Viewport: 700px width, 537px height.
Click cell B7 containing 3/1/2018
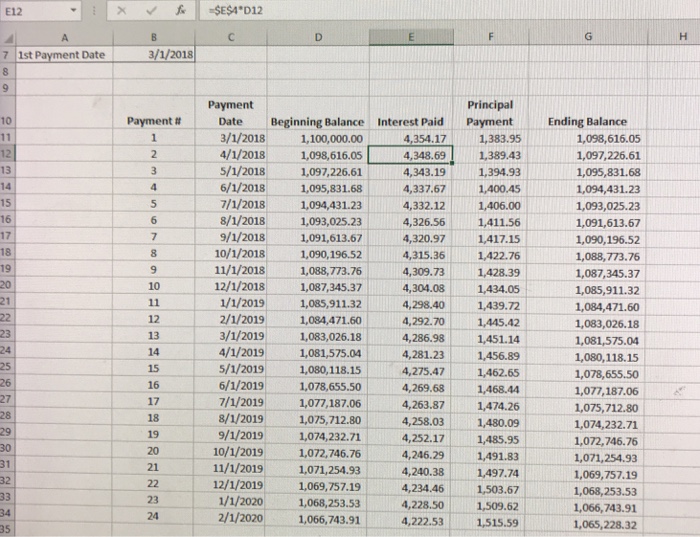pos(154,54)
